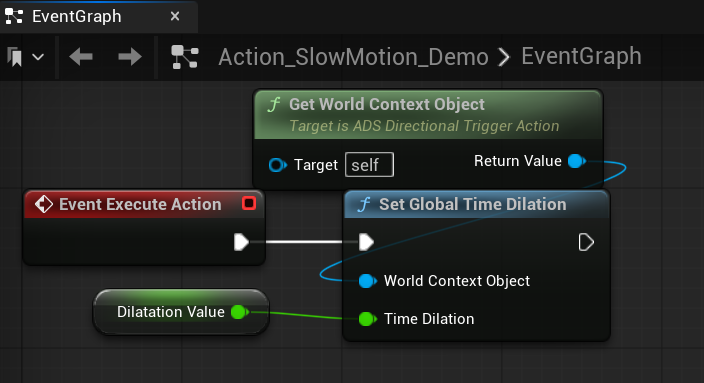Image resolution: width=704 pixels, height=383 pixels.
Task: Select the Event Execute Action node title
Action: [x=140, y=204]
